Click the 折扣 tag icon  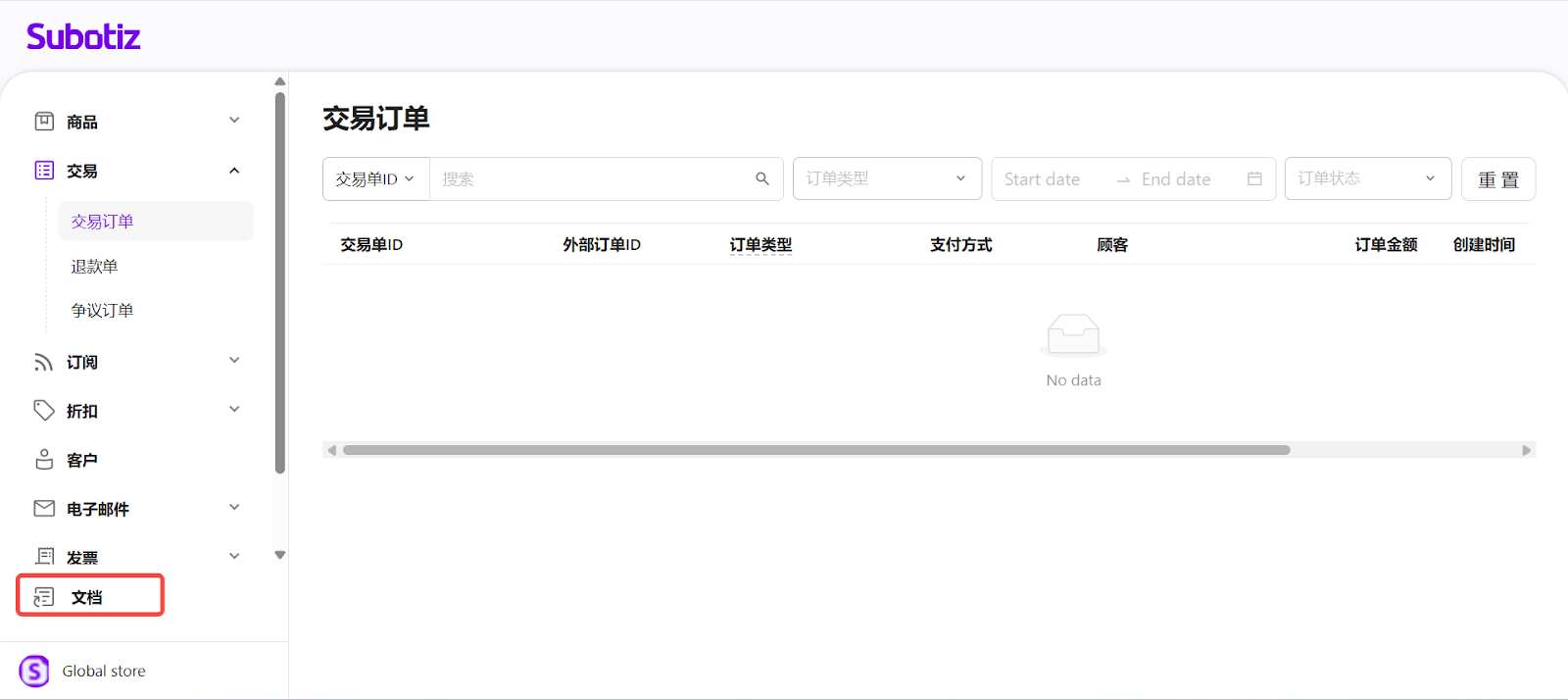tap(44, 411)
